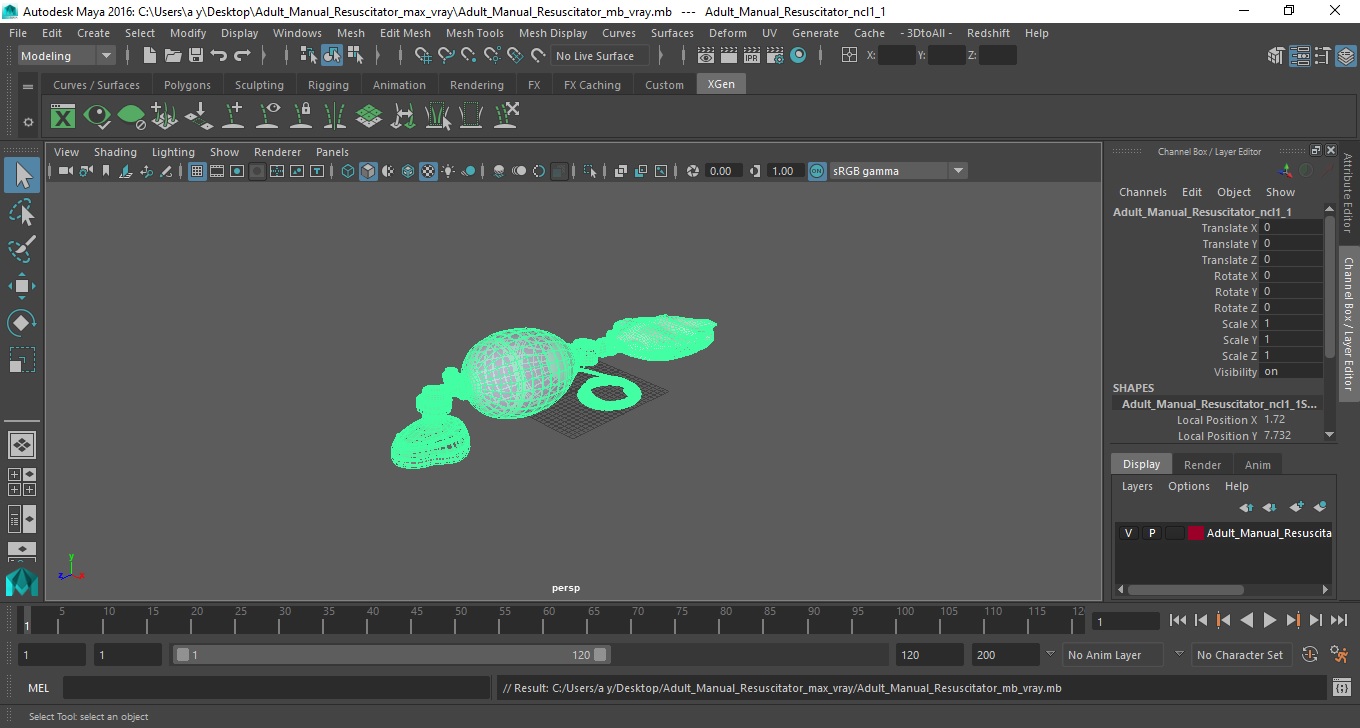Viewport: 1360px width, 728px height.
Task: Activate the Move tool in toolbox
Action: click(x=22, y=286)
